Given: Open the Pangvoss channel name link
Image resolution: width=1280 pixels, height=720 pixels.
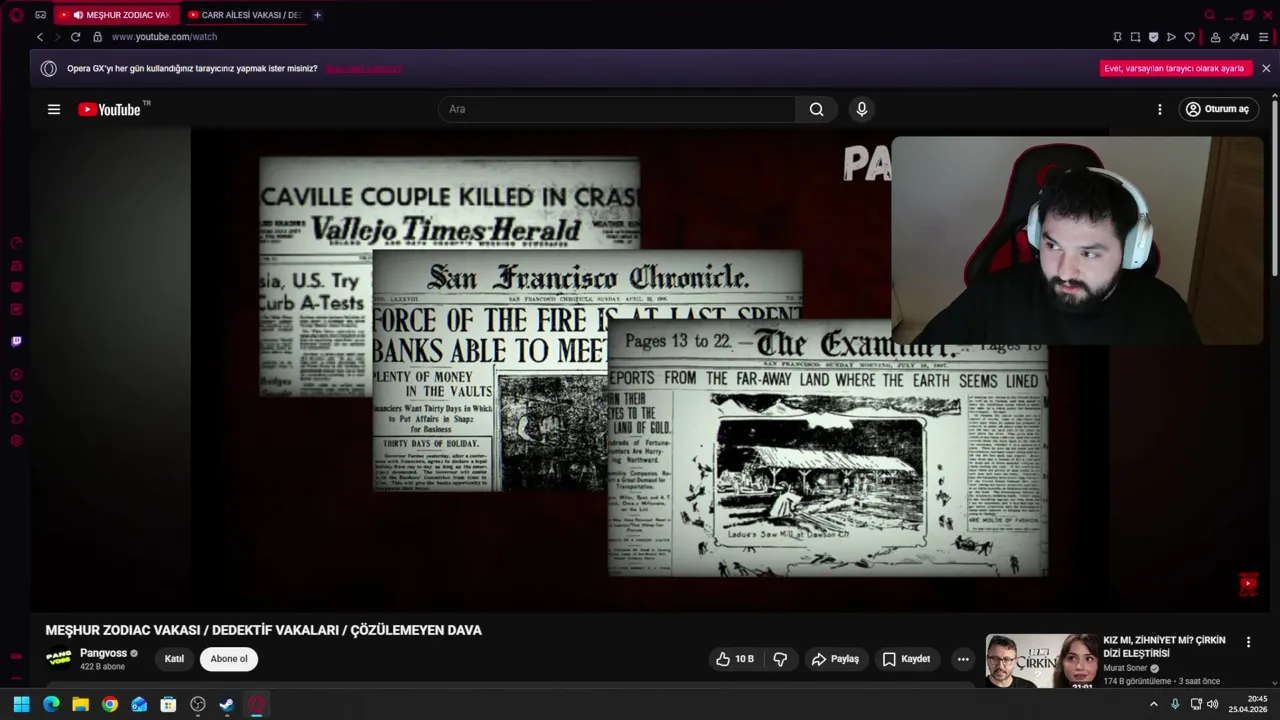Looking at the screenshot, I should [103, 653].
